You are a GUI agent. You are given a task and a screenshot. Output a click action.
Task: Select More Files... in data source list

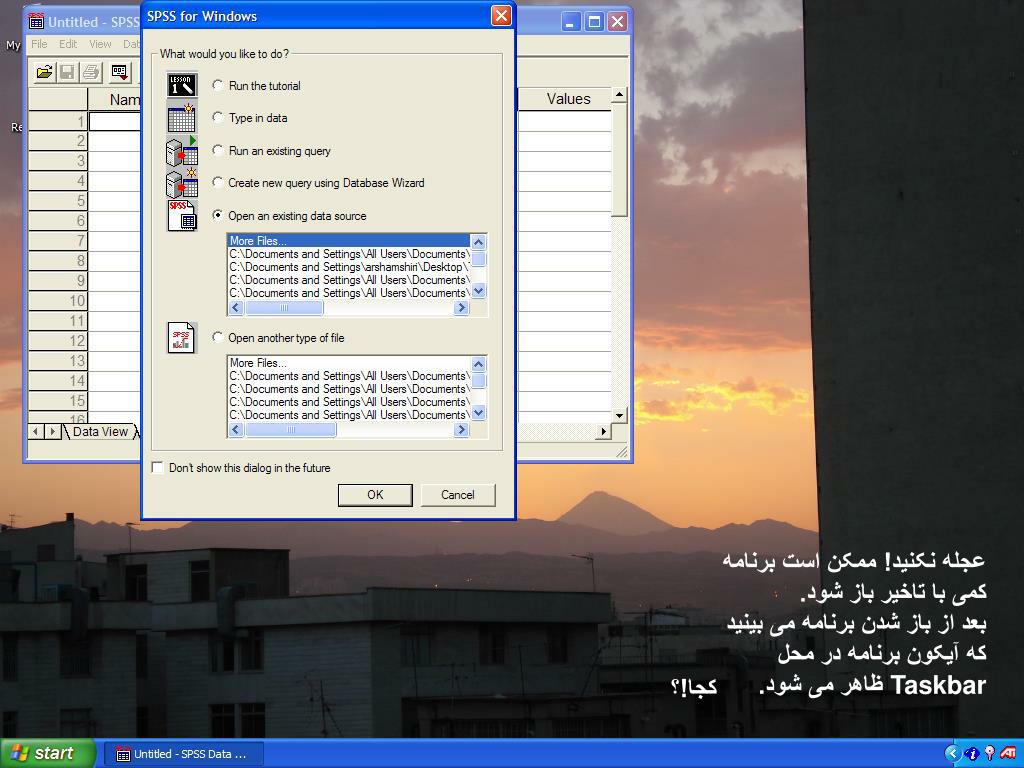tap(348, 241)
